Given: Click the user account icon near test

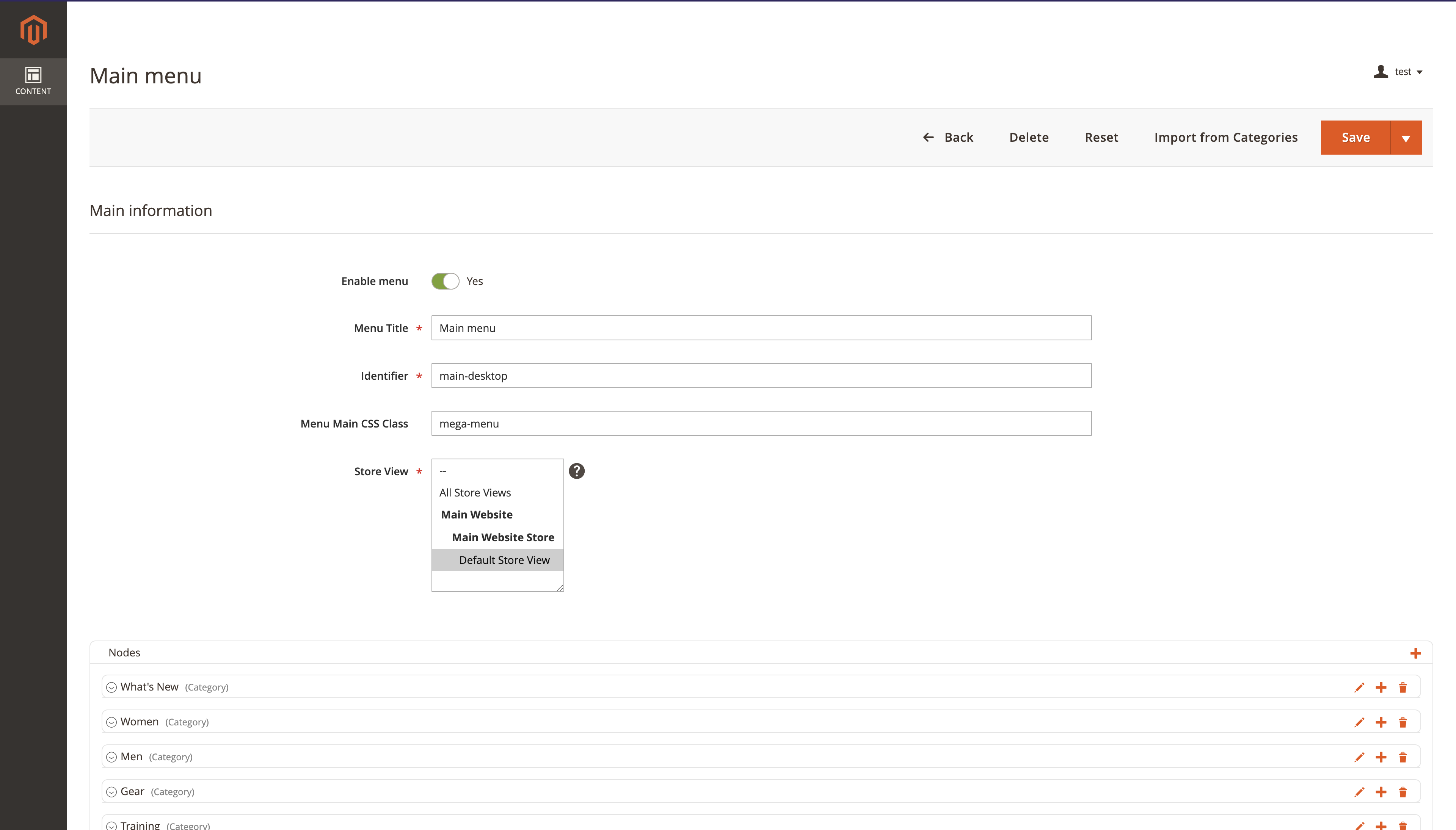Looking at the screenshot, I should (1381, 71).
